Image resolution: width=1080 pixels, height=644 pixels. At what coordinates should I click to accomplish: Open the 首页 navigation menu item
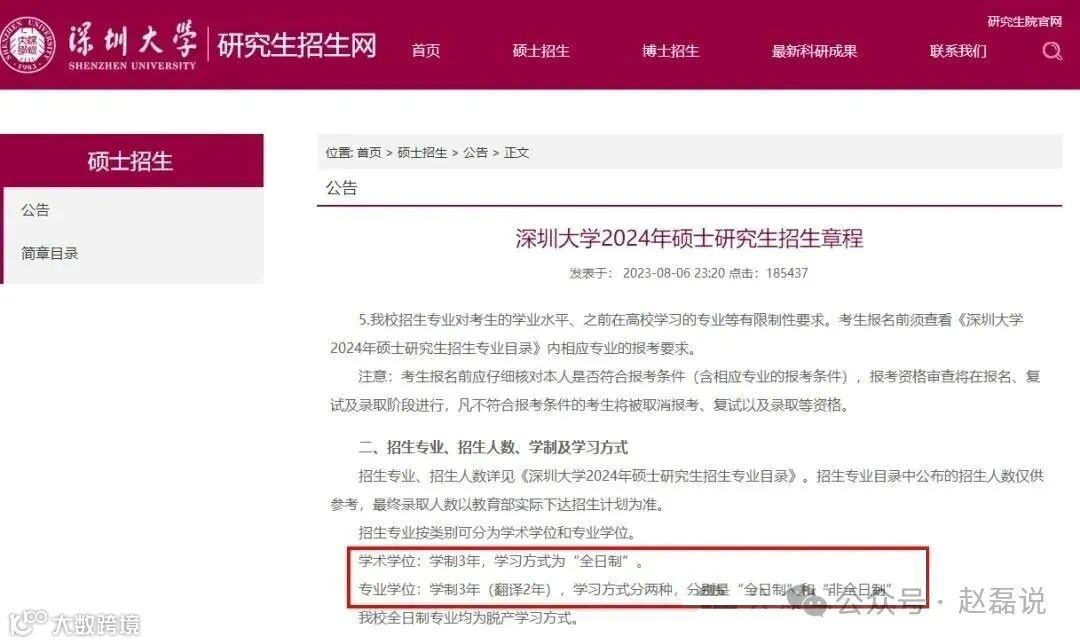[x=426, y=51]
